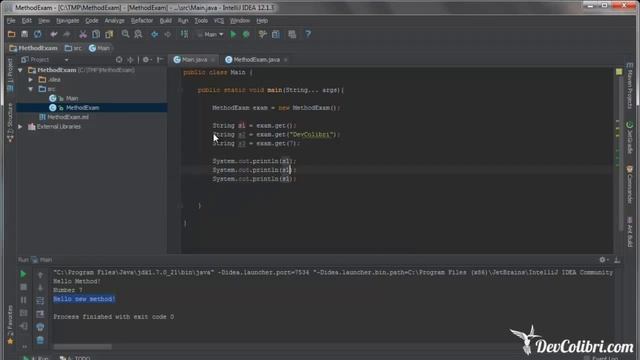Open the View menu
Viewport: 640px width, 360px height.
tap(44, 20)
